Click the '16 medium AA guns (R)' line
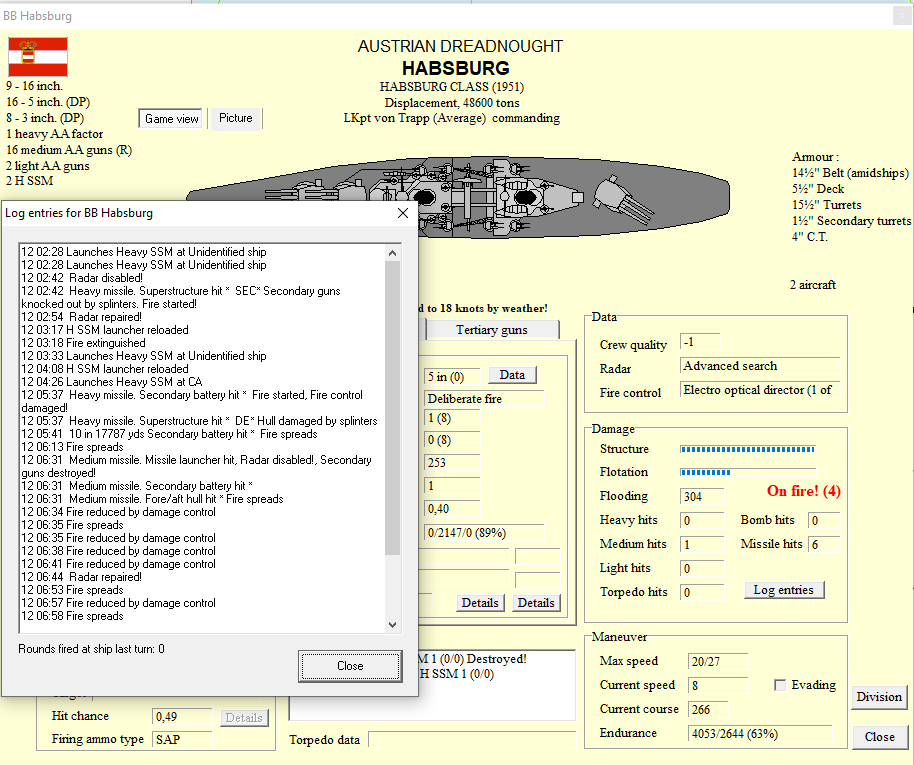This screenshot has height=765, width=914. tap(69, 150)
